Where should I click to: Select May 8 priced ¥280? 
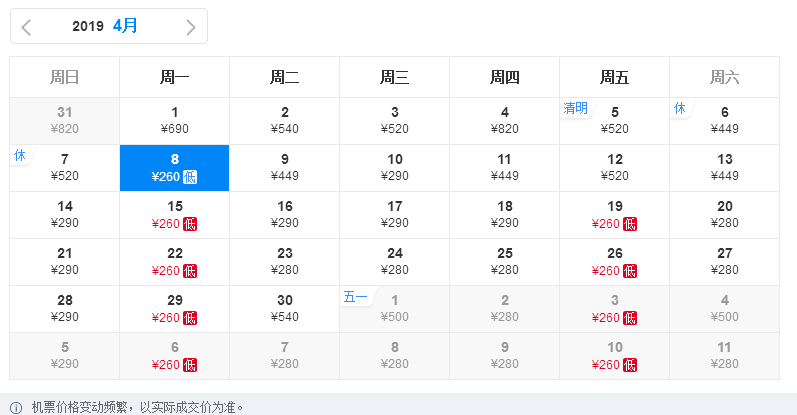394,356
